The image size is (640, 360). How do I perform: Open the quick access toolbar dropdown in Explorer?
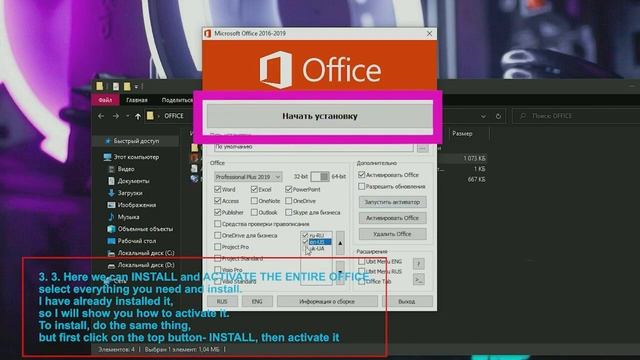[136, 87]
